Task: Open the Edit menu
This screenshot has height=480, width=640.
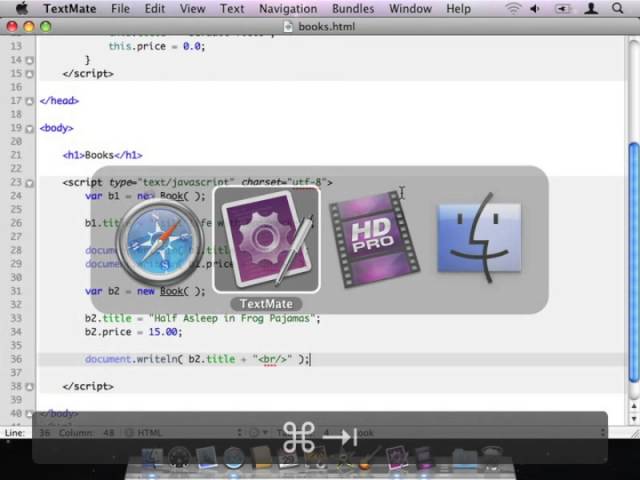Action: (155, 9)
